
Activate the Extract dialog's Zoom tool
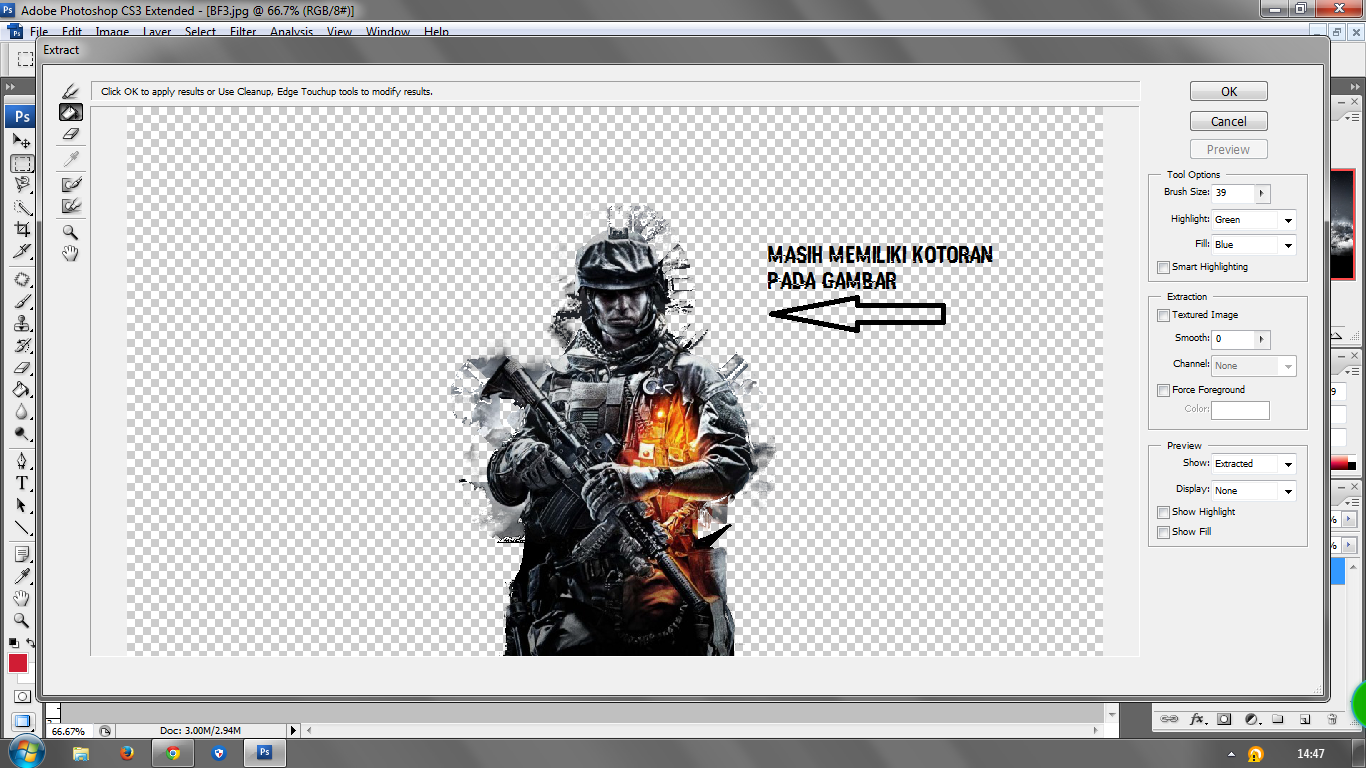71,232
